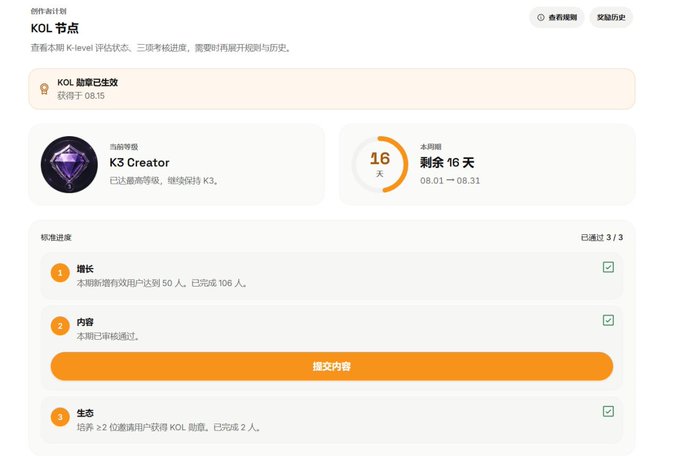Click 已达最高等级 description text
Viewport: 680px width, 463px height.
(x=163, y=181)
